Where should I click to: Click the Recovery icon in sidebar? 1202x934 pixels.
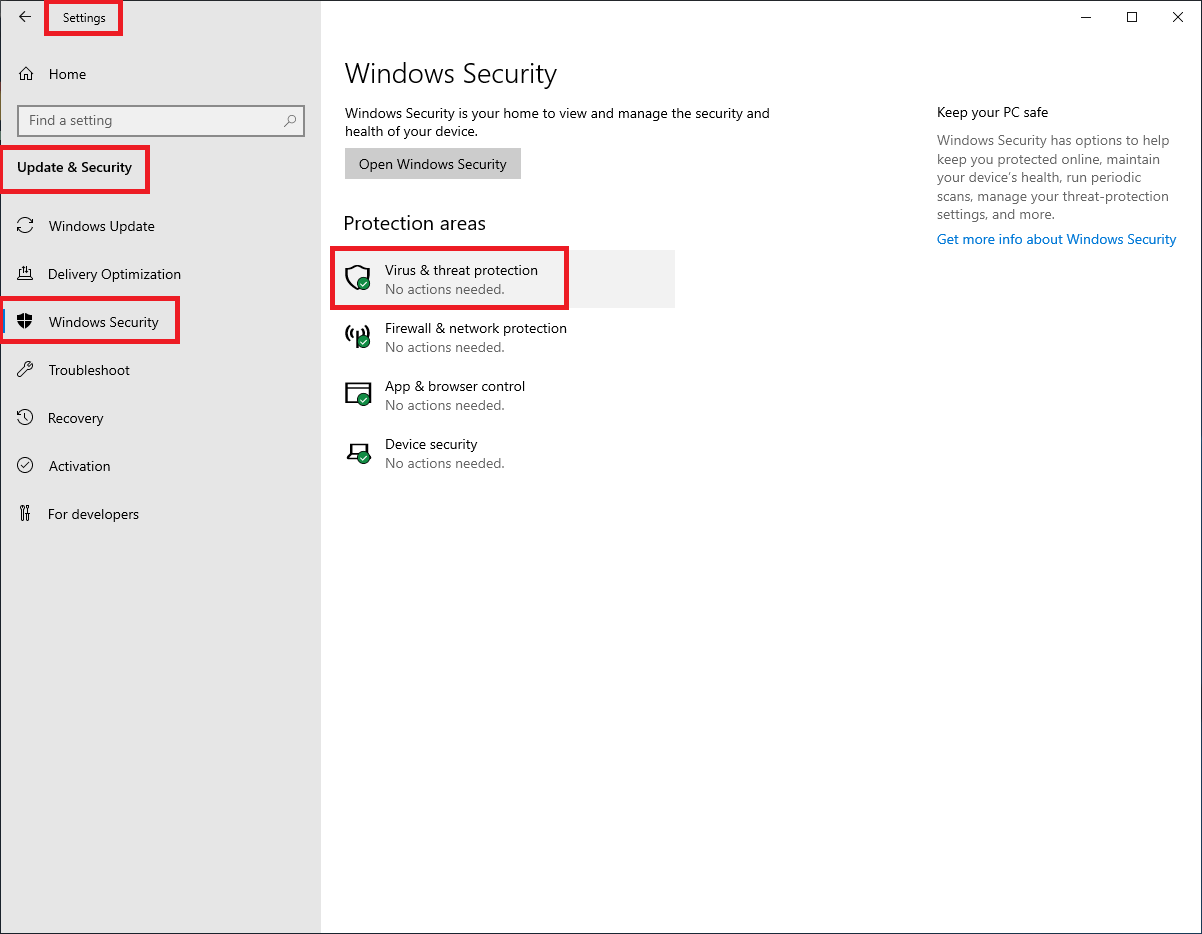coord(26,418)
